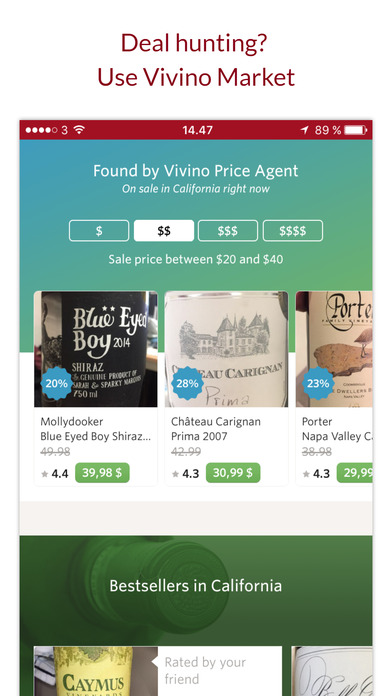Open the Porter Napa Valley wine photo
The height and width of the screenshot is (696, 392).
[334, 349]
